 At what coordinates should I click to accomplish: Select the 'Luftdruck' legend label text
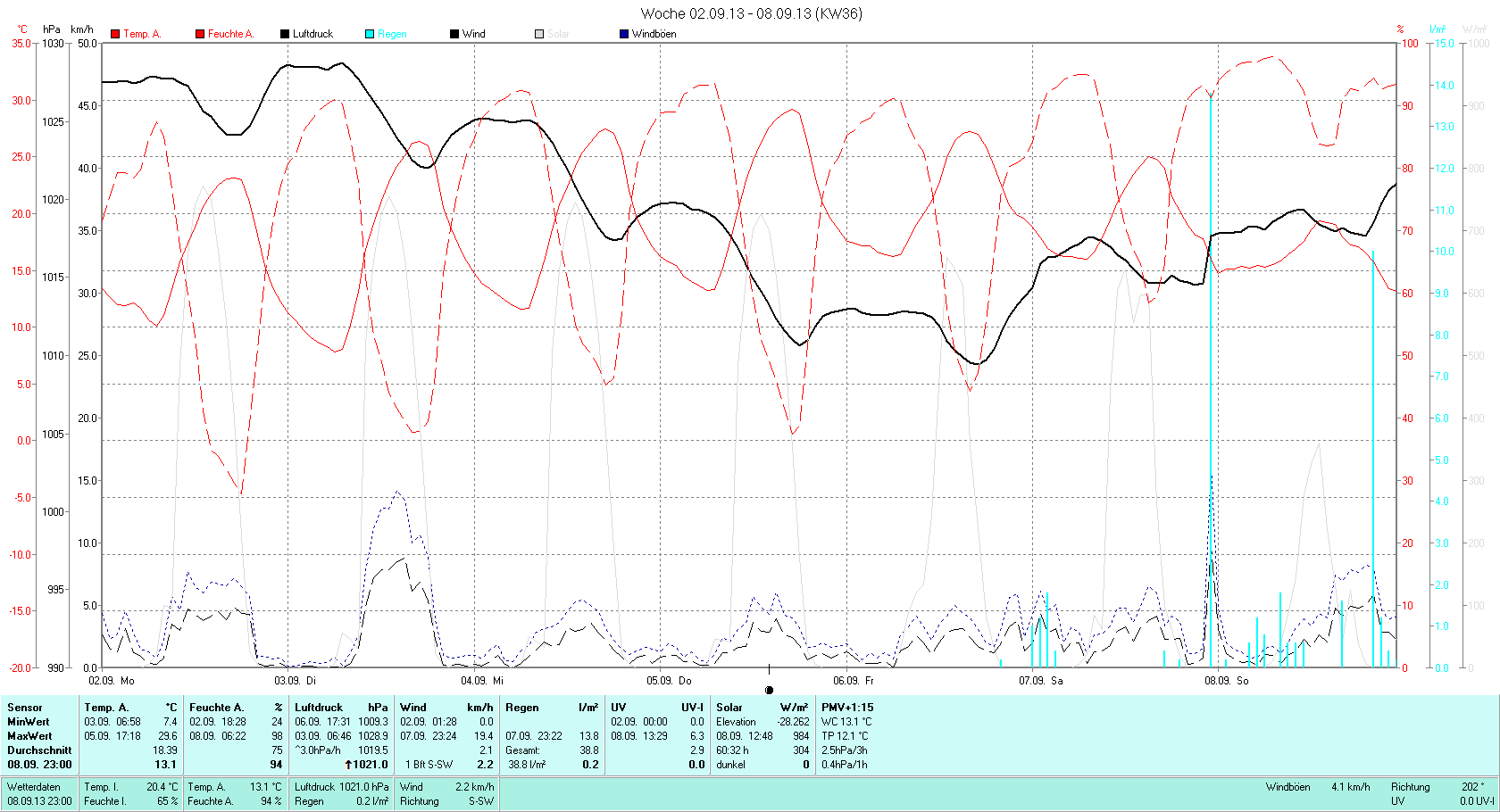[312, 34]
